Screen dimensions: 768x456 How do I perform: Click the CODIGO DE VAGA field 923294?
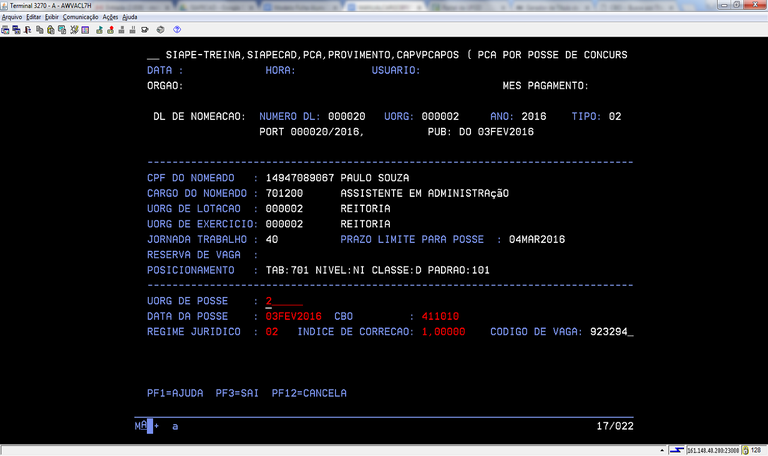point(611,331)
